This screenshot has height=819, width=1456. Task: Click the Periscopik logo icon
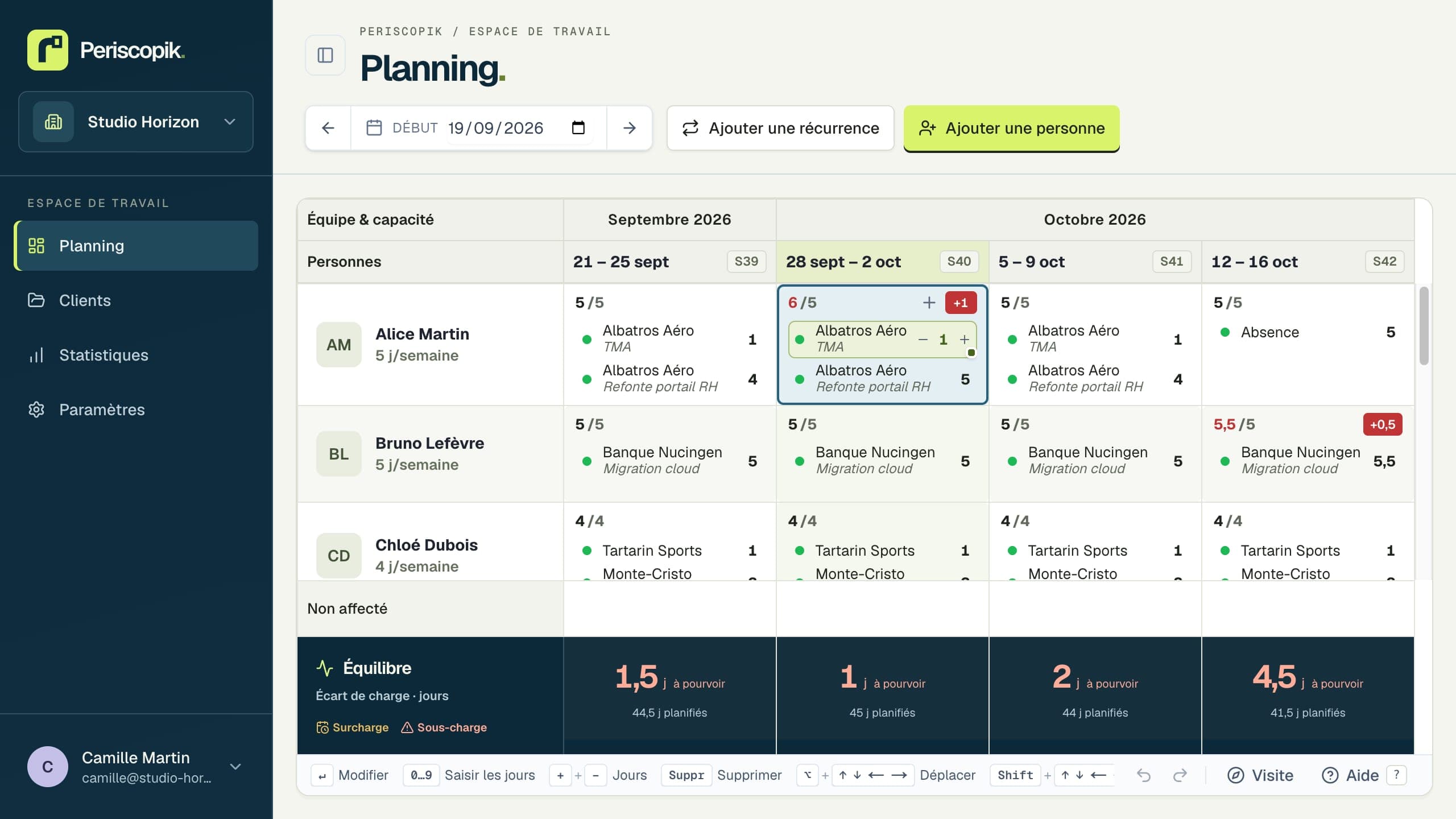pyautogui.click(x=48, y=50)
